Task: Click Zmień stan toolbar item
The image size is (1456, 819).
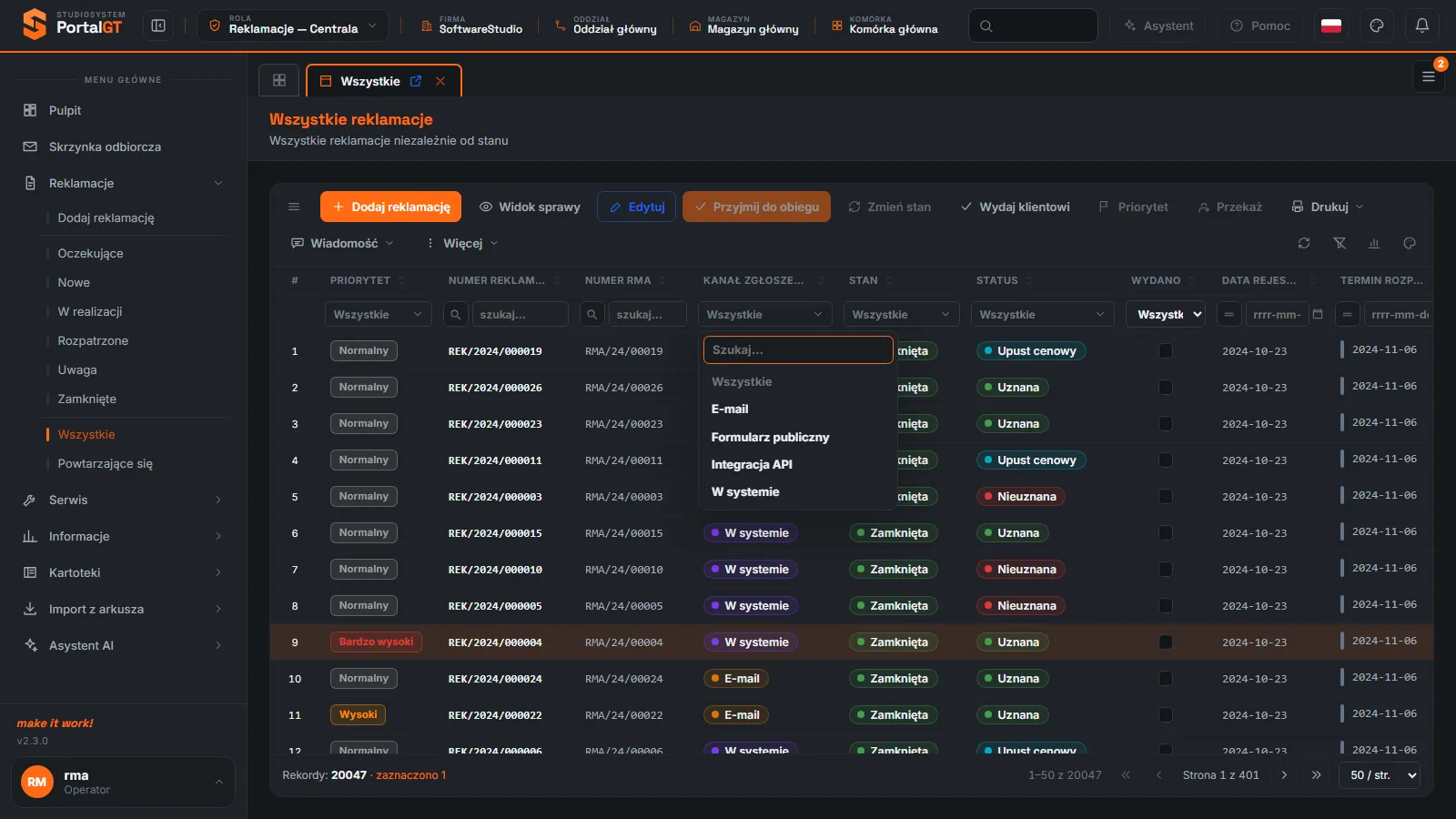Action: pyautogui.click(x=889, y=207)
